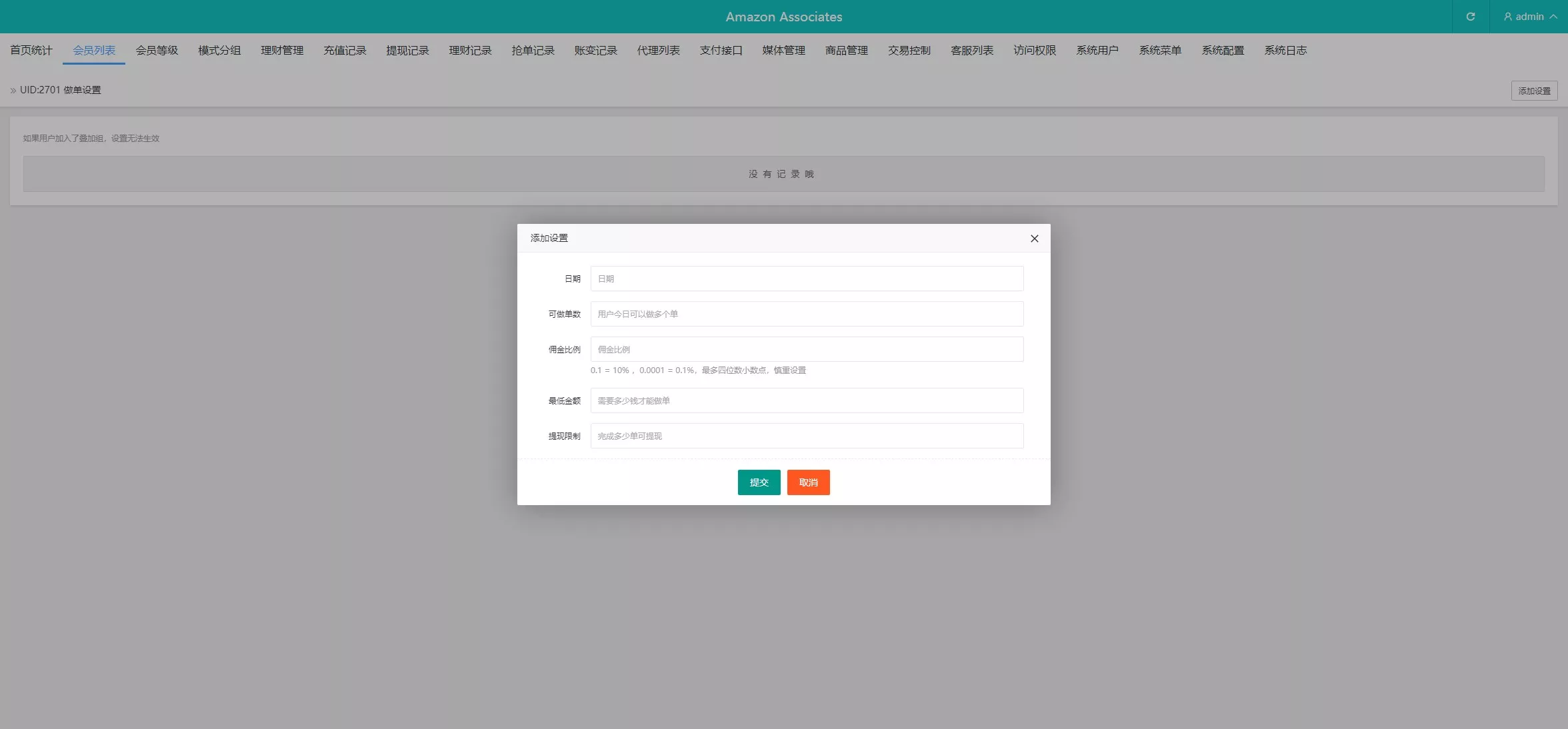Screen dimensions: 1568x729
Task: Click the breadcrumb arrow icon beside UID:2701
Action: click(13, 91)
